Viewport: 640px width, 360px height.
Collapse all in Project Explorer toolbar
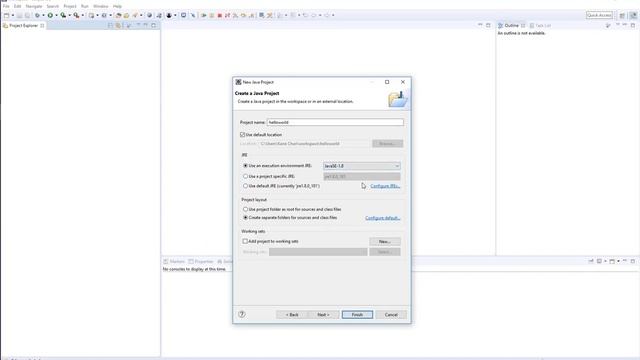pos(110,25)
